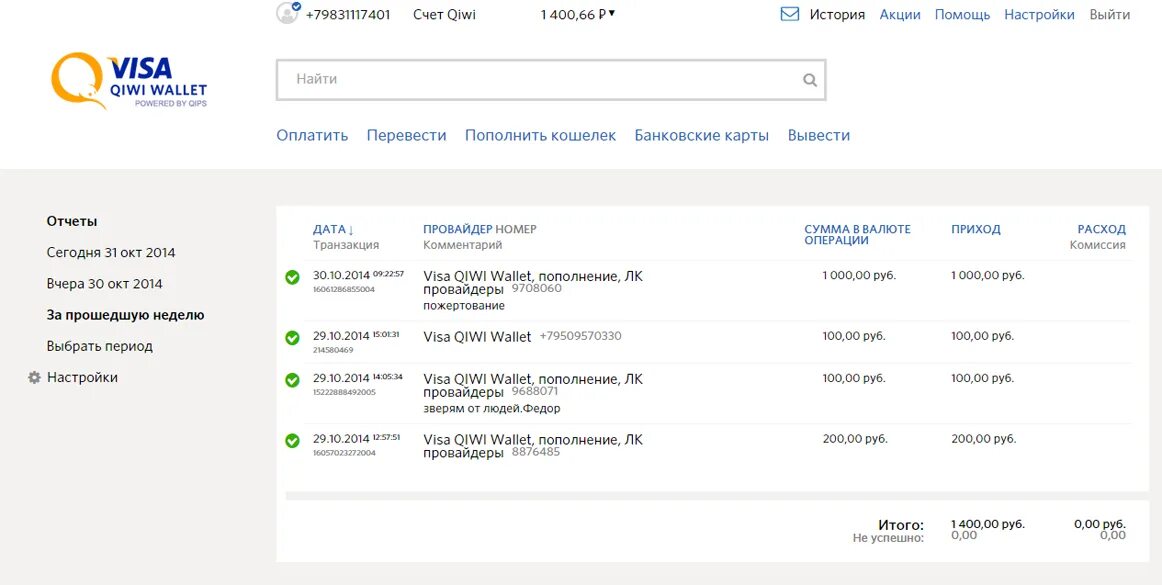Click the user profile avatar icon
1162x585 pixels.
288,13
